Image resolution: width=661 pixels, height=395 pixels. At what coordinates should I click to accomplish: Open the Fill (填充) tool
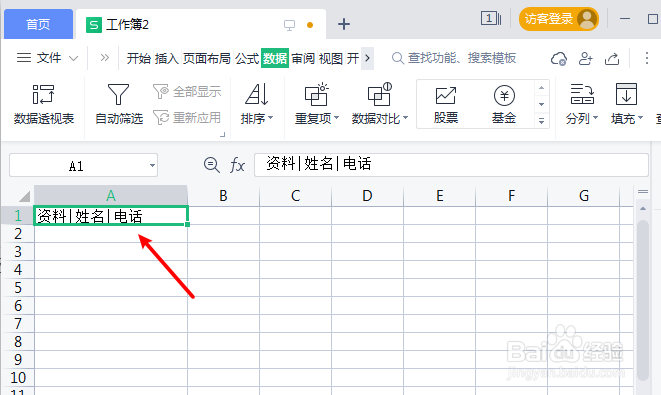(x=627, y=104)
